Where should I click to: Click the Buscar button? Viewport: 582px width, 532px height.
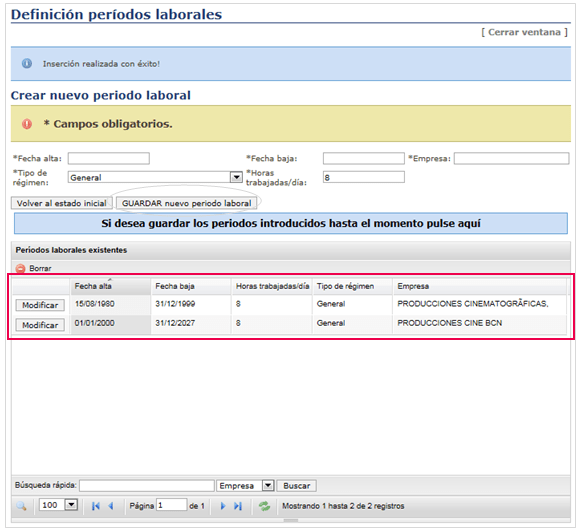coord(297,486)
